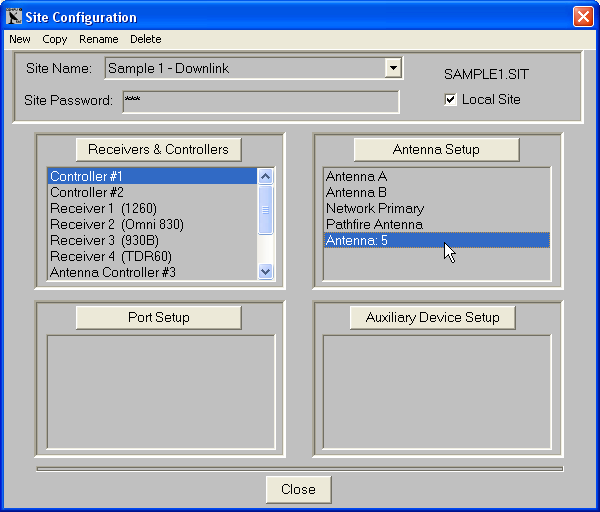Screen dimensions: 600x512
Task: Click the Close button at bottom
Action: point(298,489)
